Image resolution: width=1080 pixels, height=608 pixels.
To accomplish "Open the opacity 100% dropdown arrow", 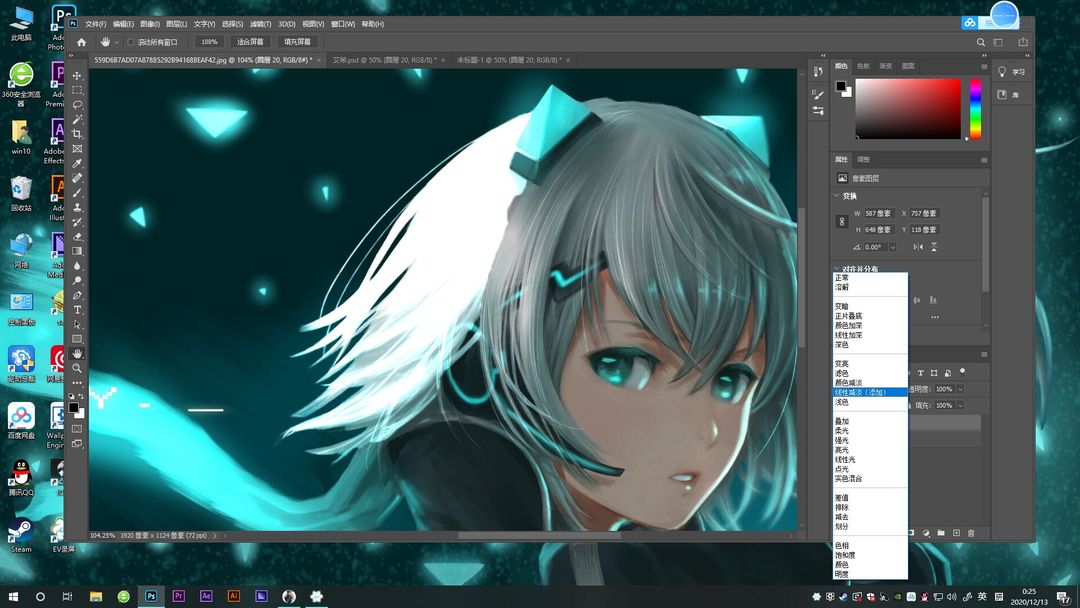I will pyautogui.click(x=960, y=389).
